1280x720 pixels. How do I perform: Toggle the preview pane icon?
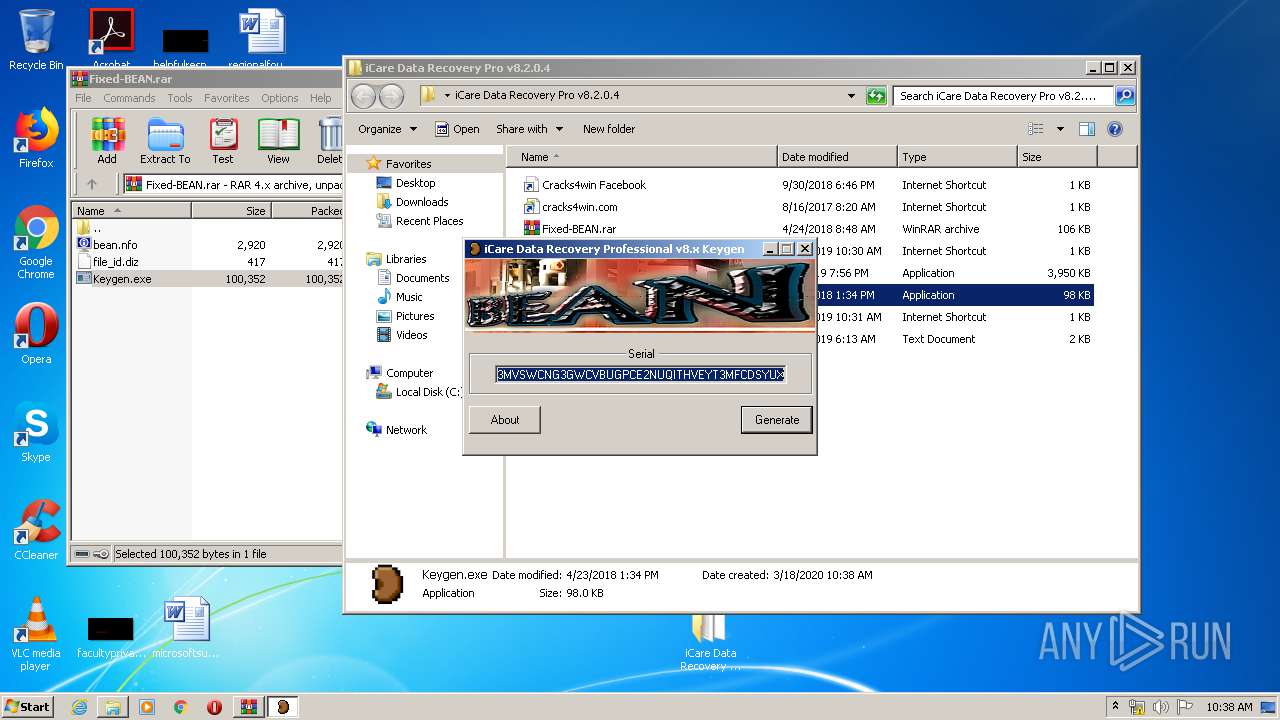(x=1087, y=129)
